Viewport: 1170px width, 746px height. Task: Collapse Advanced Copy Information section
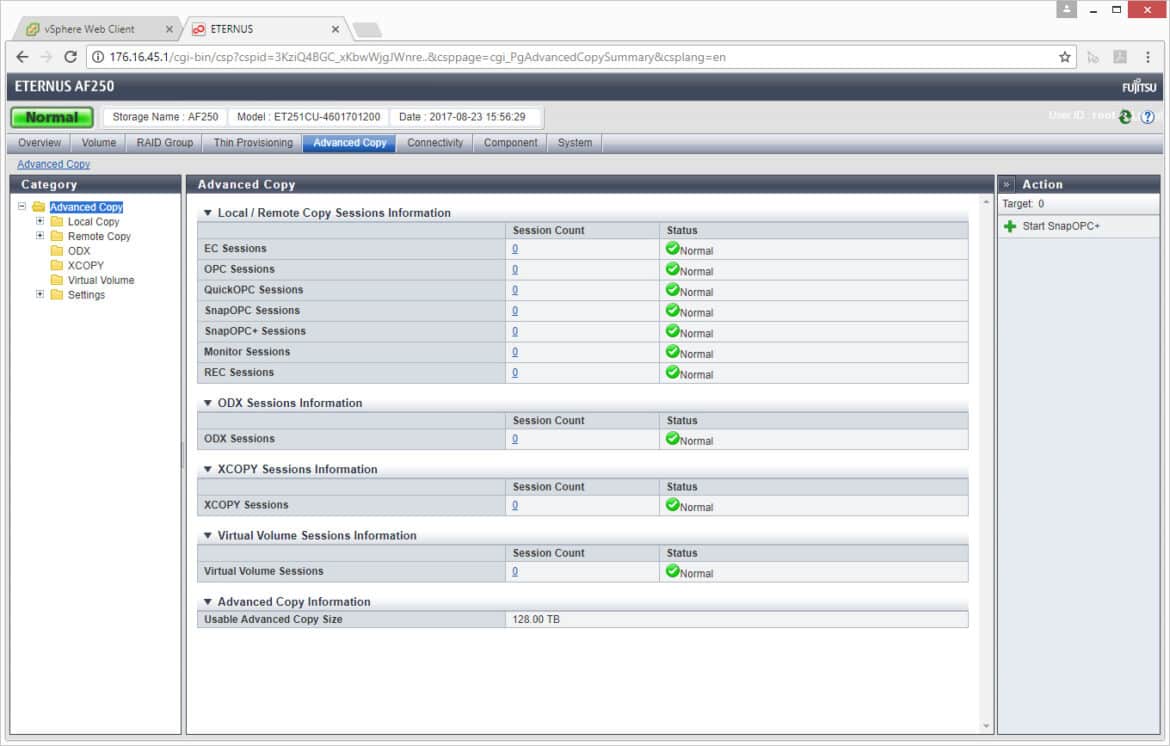(208, 602)
